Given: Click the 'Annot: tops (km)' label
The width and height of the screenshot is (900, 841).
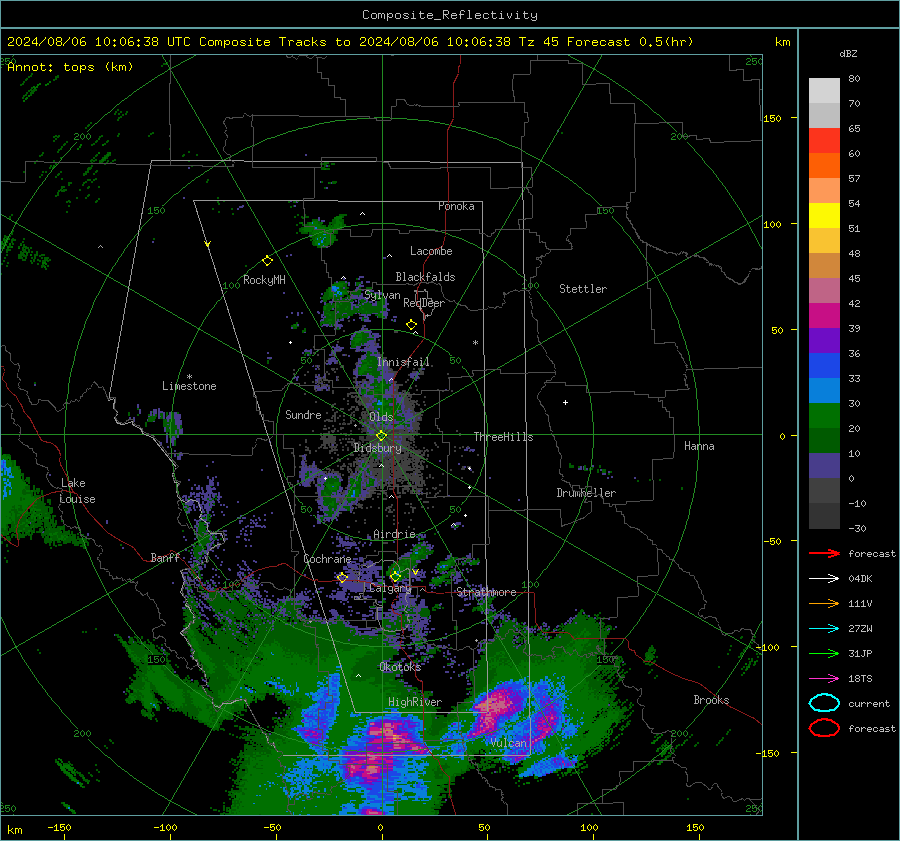Looking at the screenshot, I should pos(70,67).
